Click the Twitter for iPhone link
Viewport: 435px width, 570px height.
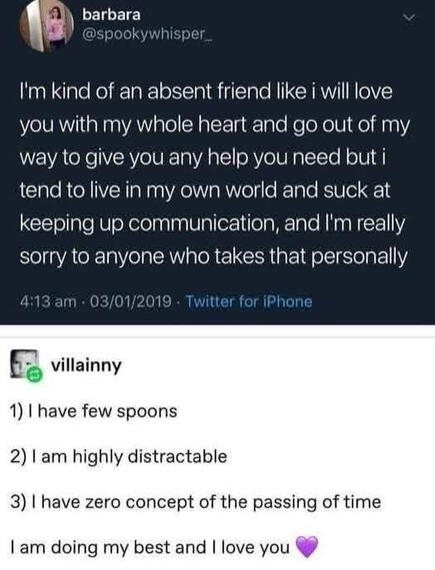click(249, 302)
